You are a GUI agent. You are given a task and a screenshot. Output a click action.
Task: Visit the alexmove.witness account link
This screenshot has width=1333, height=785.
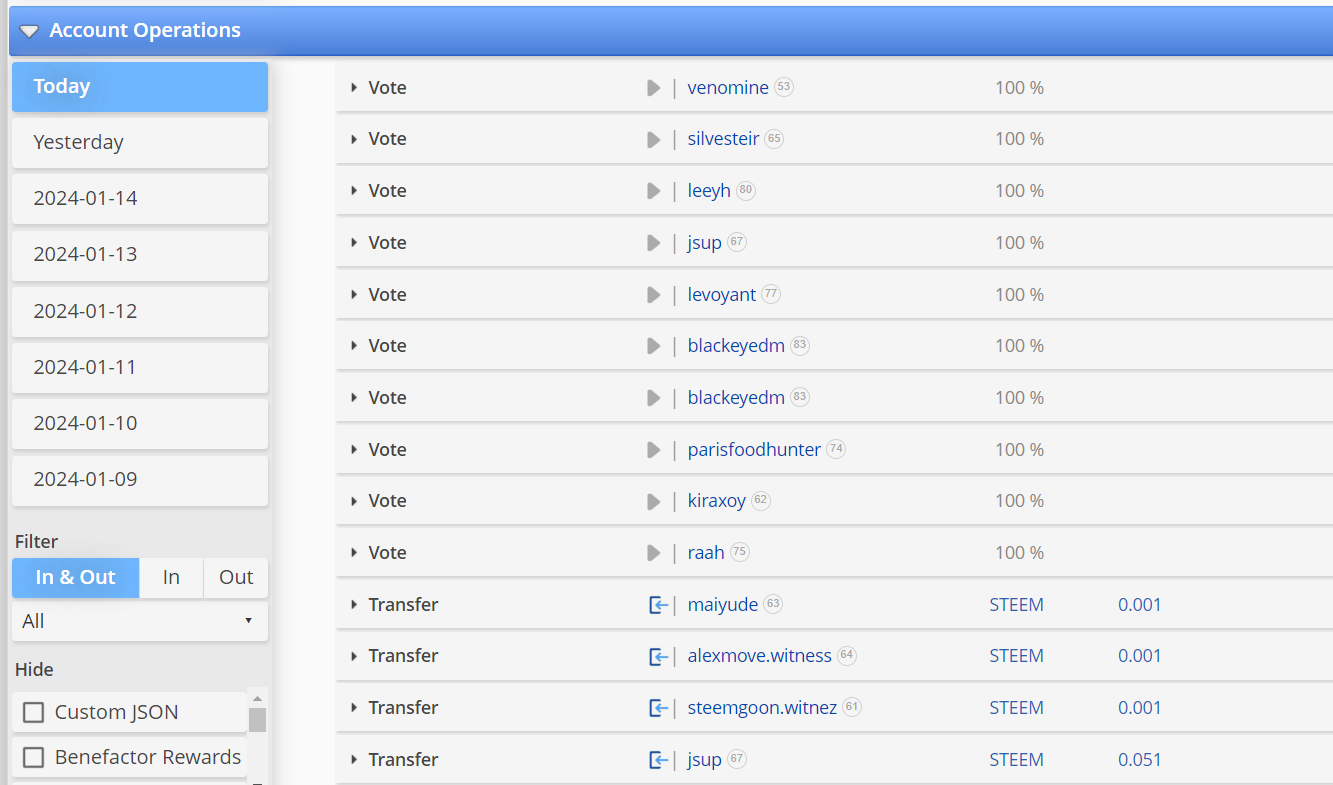[760, 656]
